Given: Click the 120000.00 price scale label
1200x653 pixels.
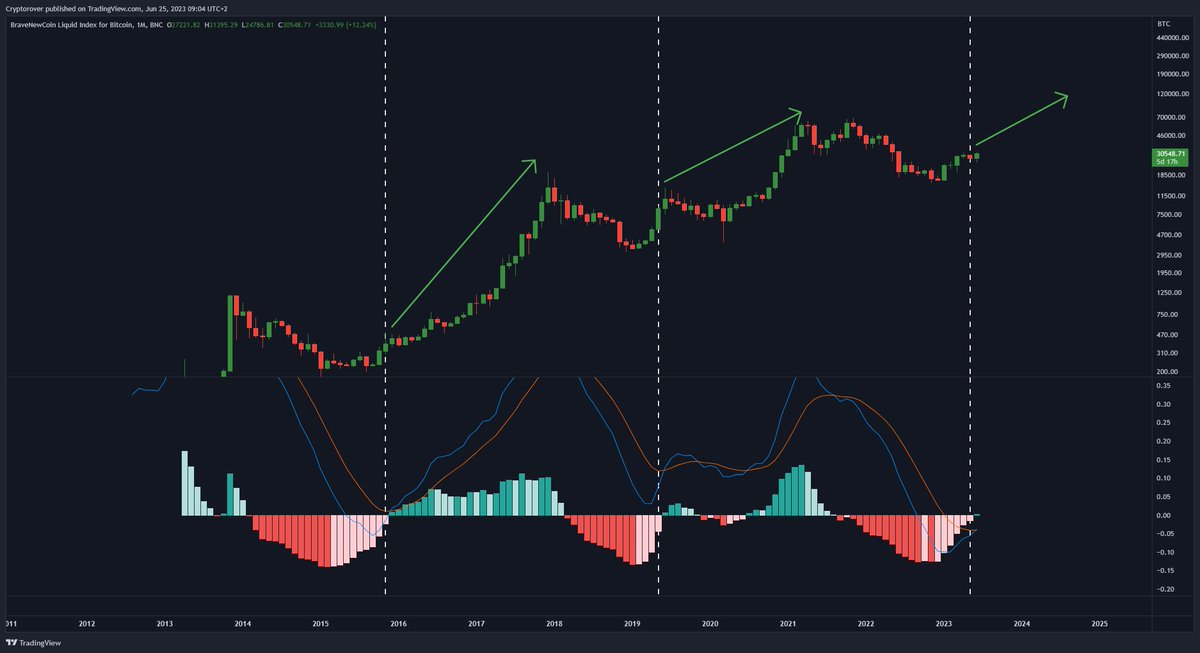Looking at the screenshot, I should [1171, 94].
